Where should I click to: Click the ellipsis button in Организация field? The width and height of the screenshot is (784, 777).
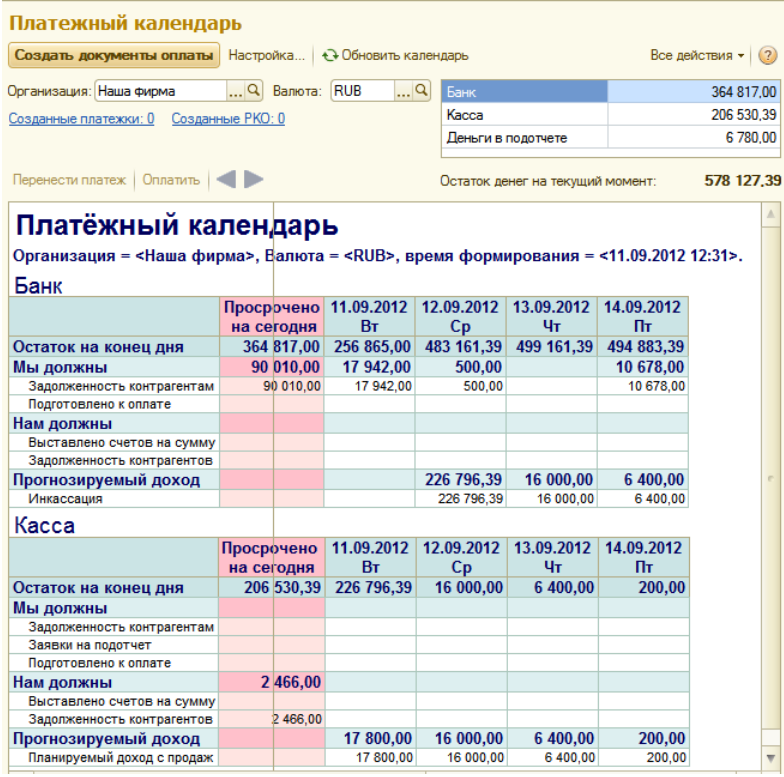(236, 91)
